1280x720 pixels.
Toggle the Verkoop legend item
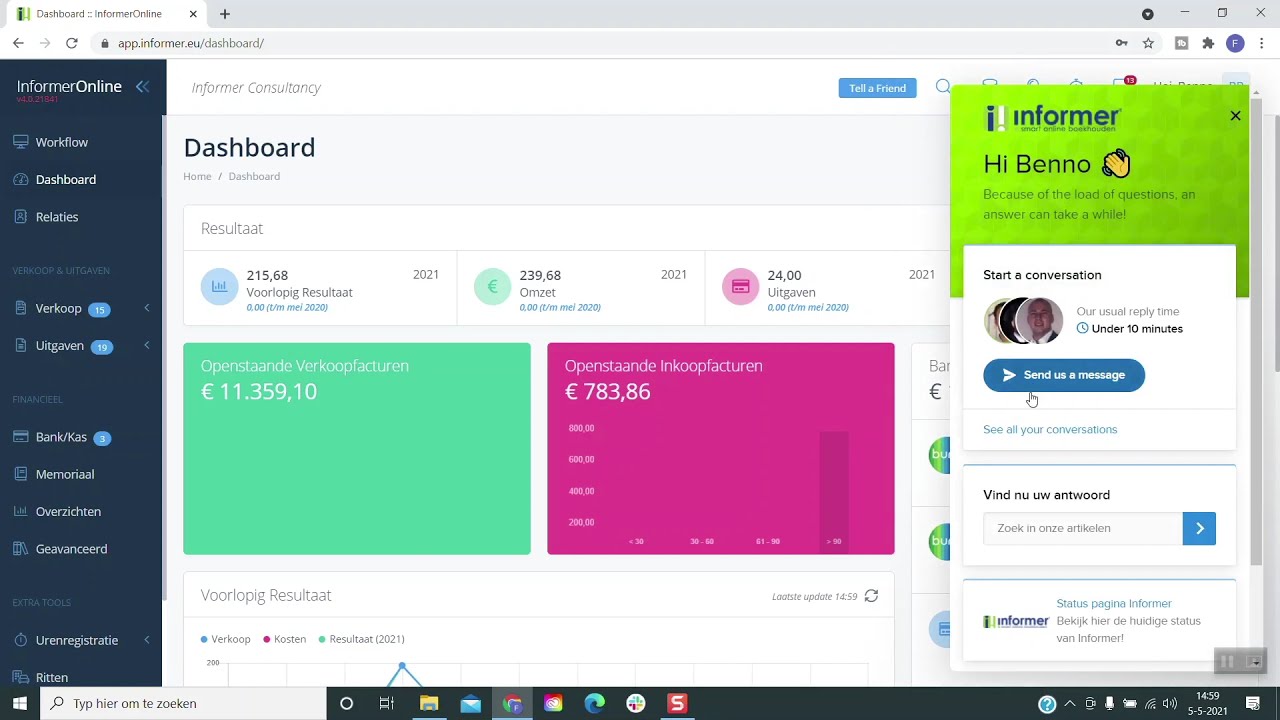coord(225,639)
